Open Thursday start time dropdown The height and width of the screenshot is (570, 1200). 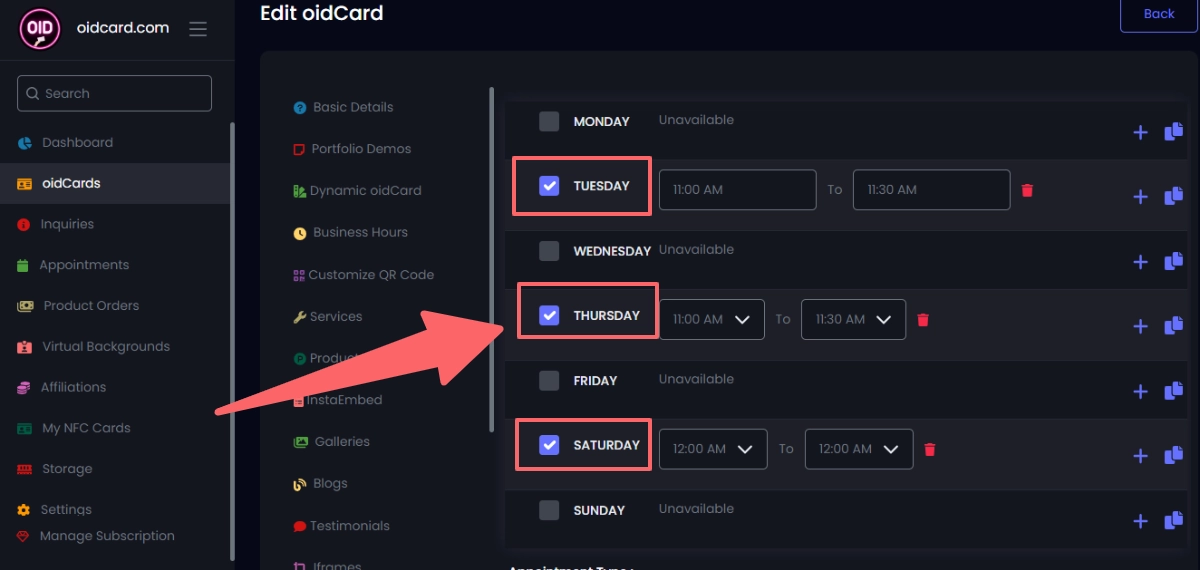(711, 319)
